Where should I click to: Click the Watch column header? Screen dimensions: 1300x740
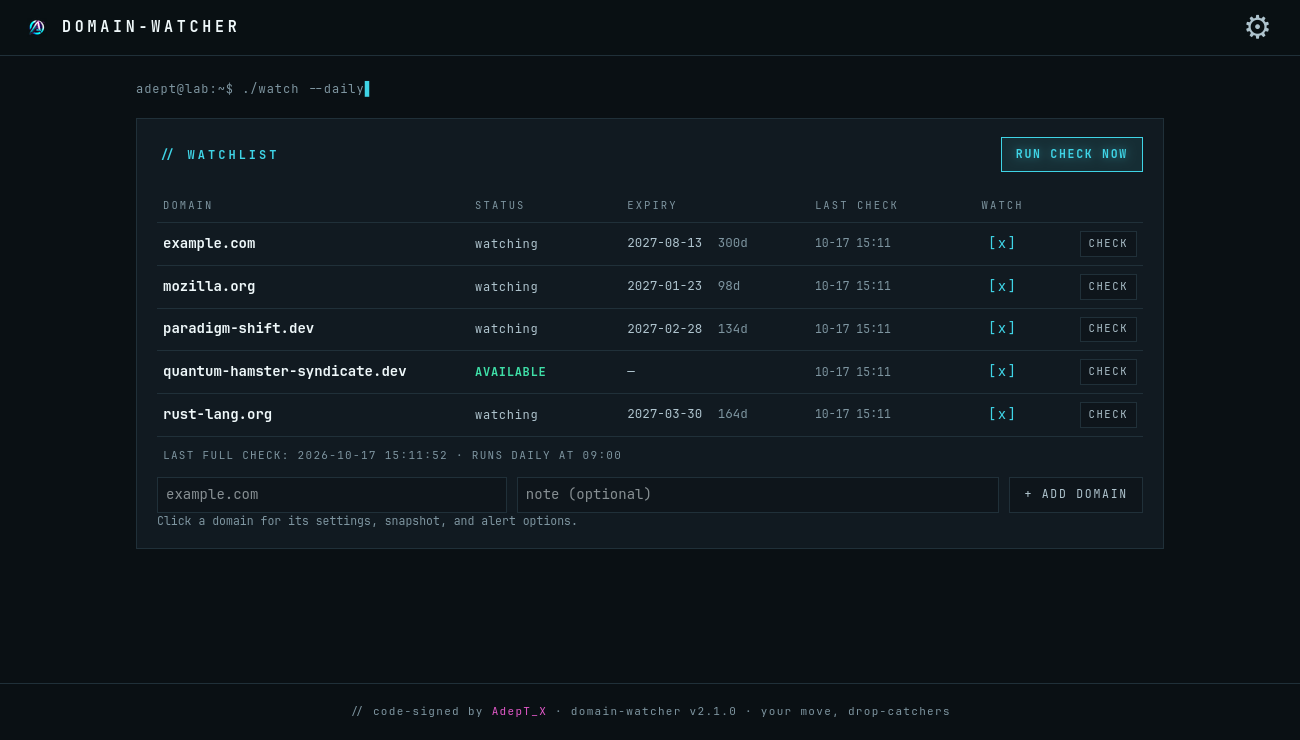pyautogui.click(x=1002, y=206)
